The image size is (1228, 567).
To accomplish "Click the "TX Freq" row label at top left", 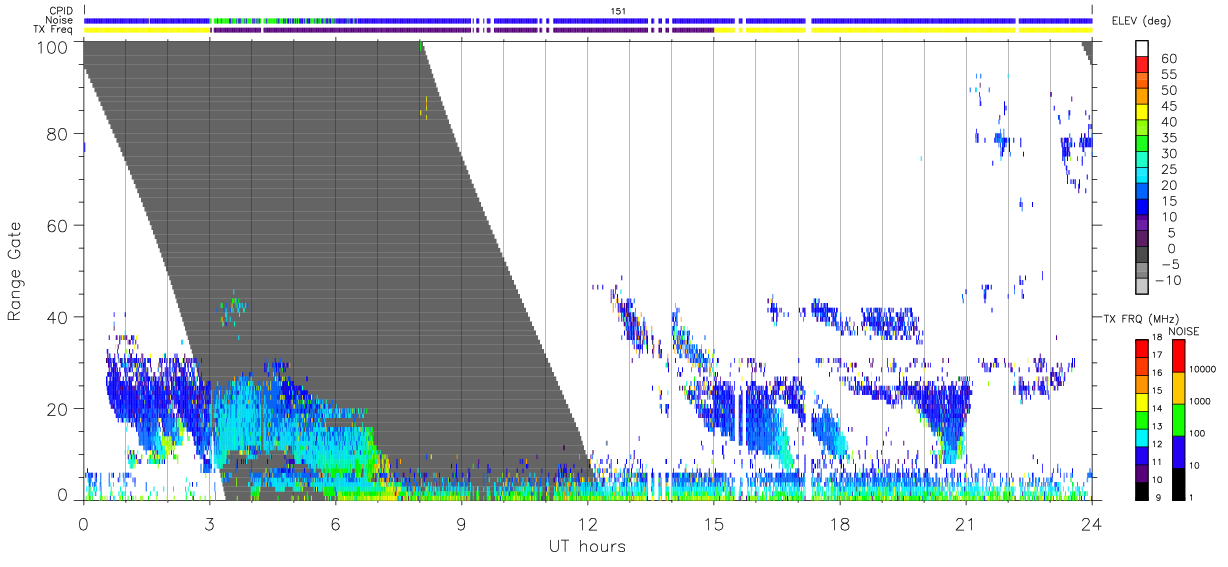I will tap(52, 30).
